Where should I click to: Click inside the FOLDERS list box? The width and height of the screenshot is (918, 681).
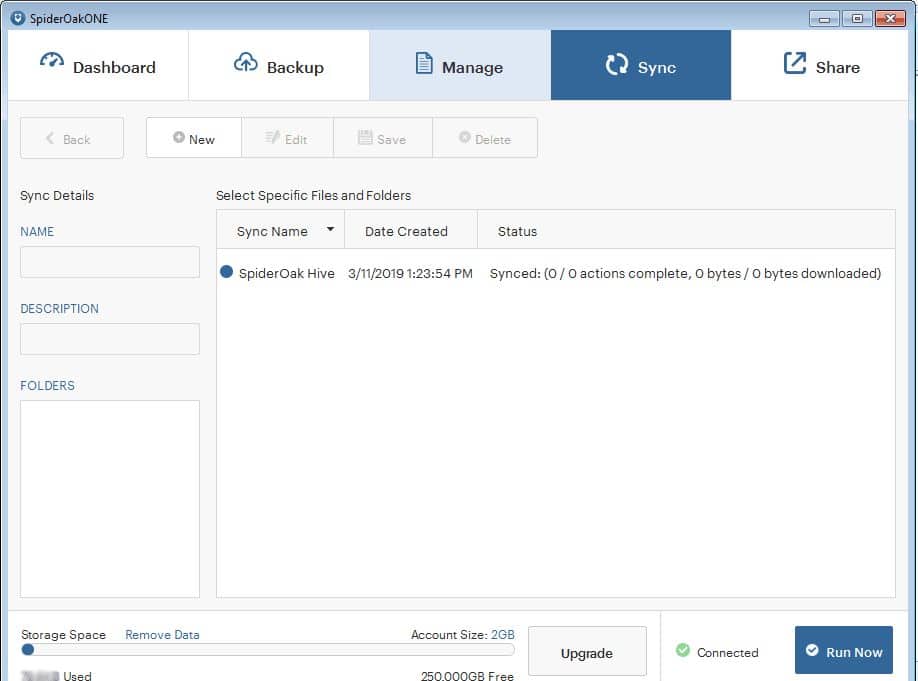[110, 499]
